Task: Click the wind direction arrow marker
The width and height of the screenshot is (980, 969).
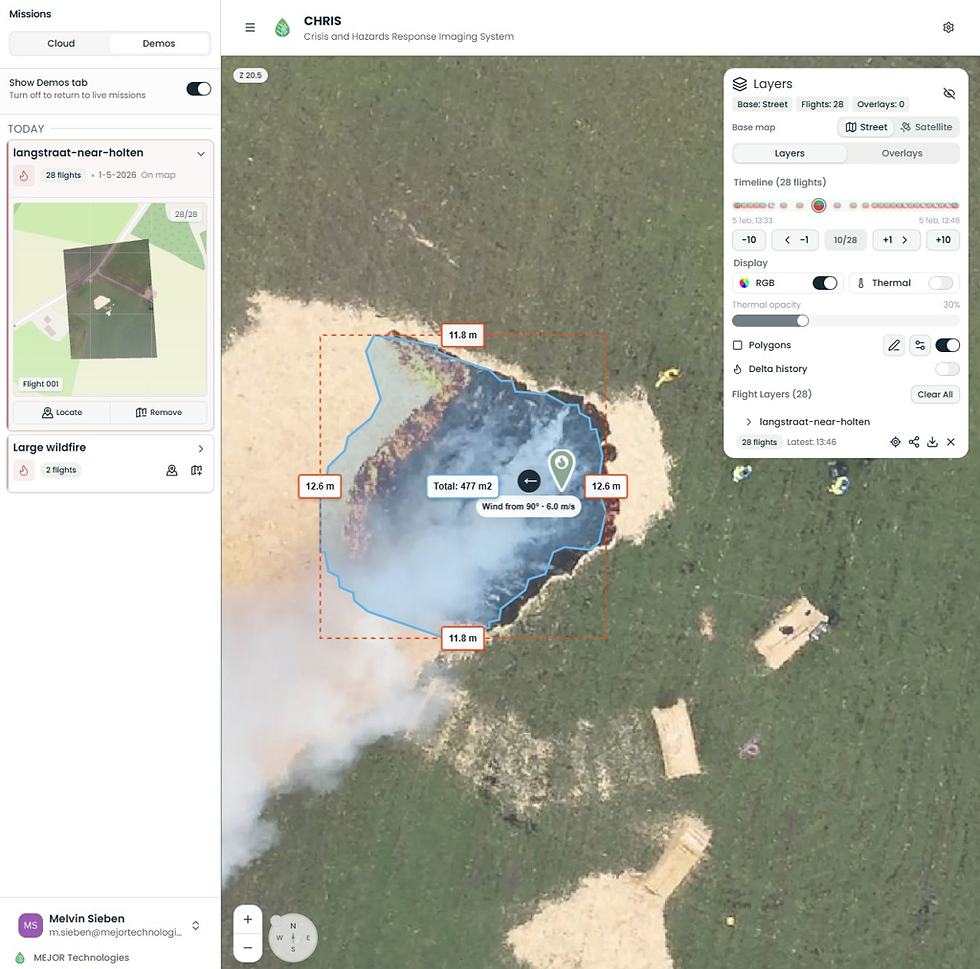Action: pyautogui.click(x=529, y=481)
